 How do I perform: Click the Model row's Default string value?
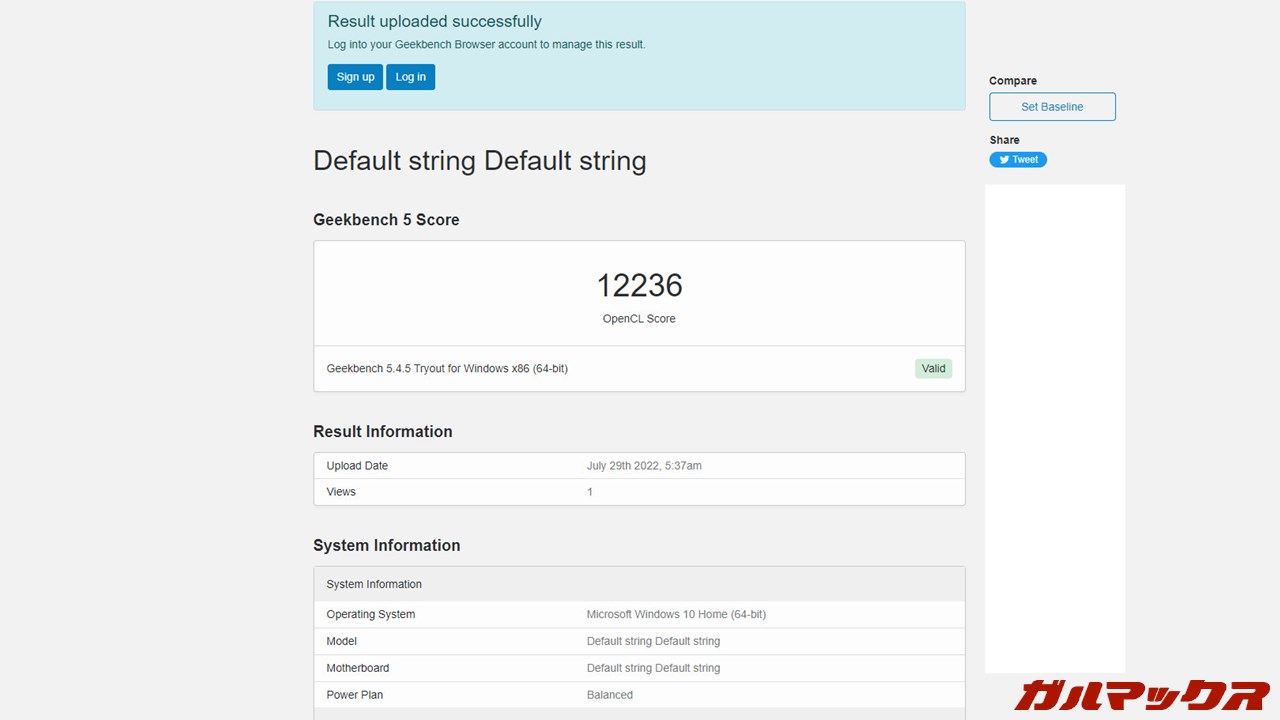pyautogui.click(x=653, y=642)
